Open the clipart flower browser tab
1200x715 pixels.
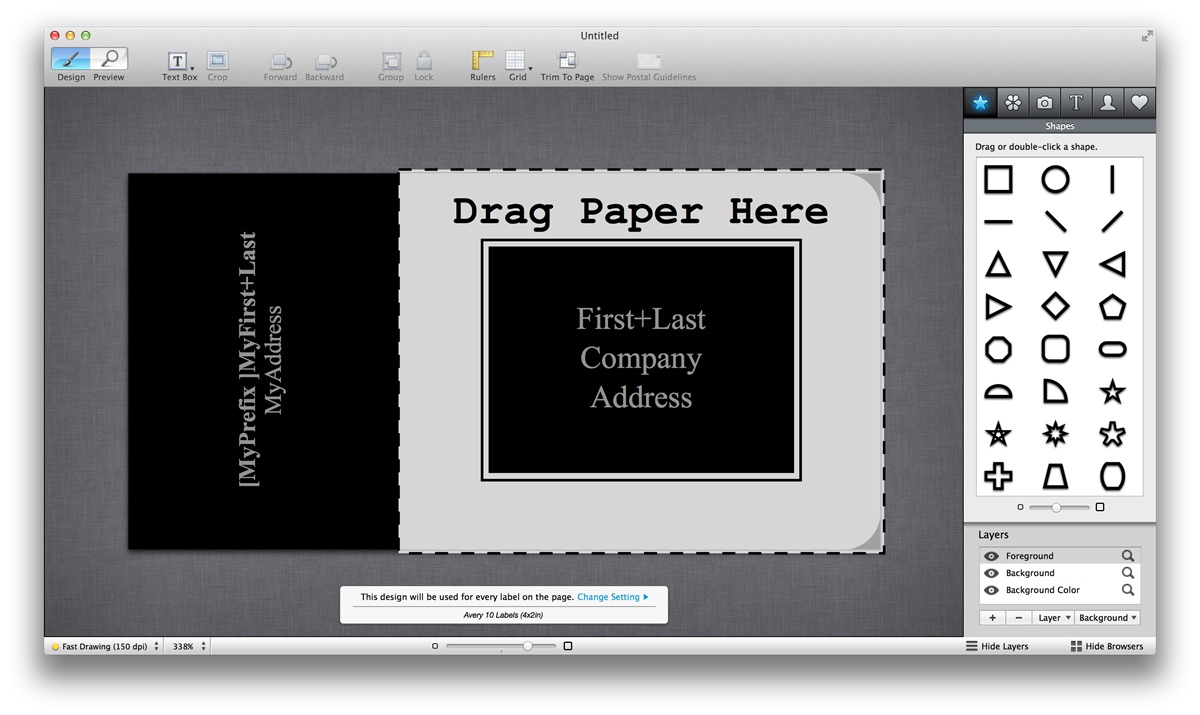(x=1012, y=102)
